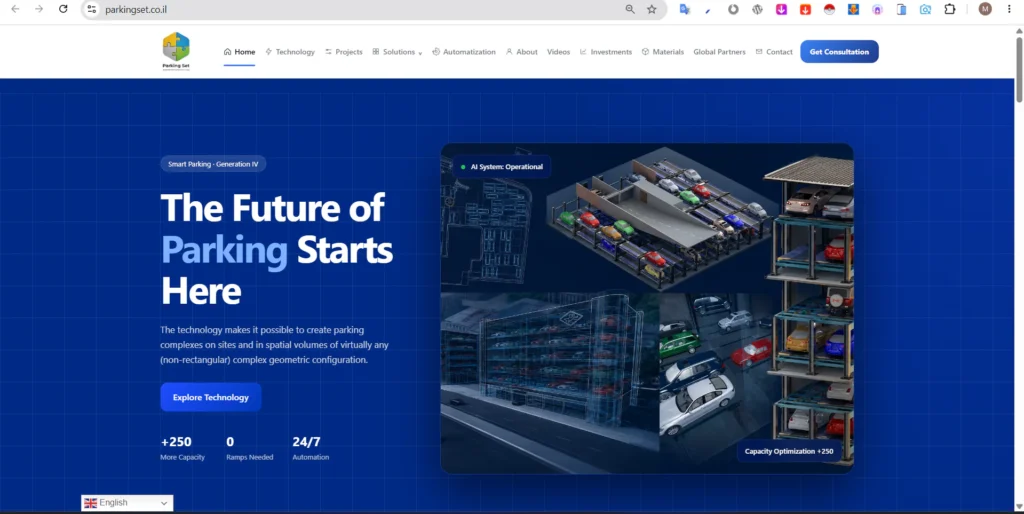Go back with the browser back arrow
Screen dimensions: 1024x514
click(15, 9)
